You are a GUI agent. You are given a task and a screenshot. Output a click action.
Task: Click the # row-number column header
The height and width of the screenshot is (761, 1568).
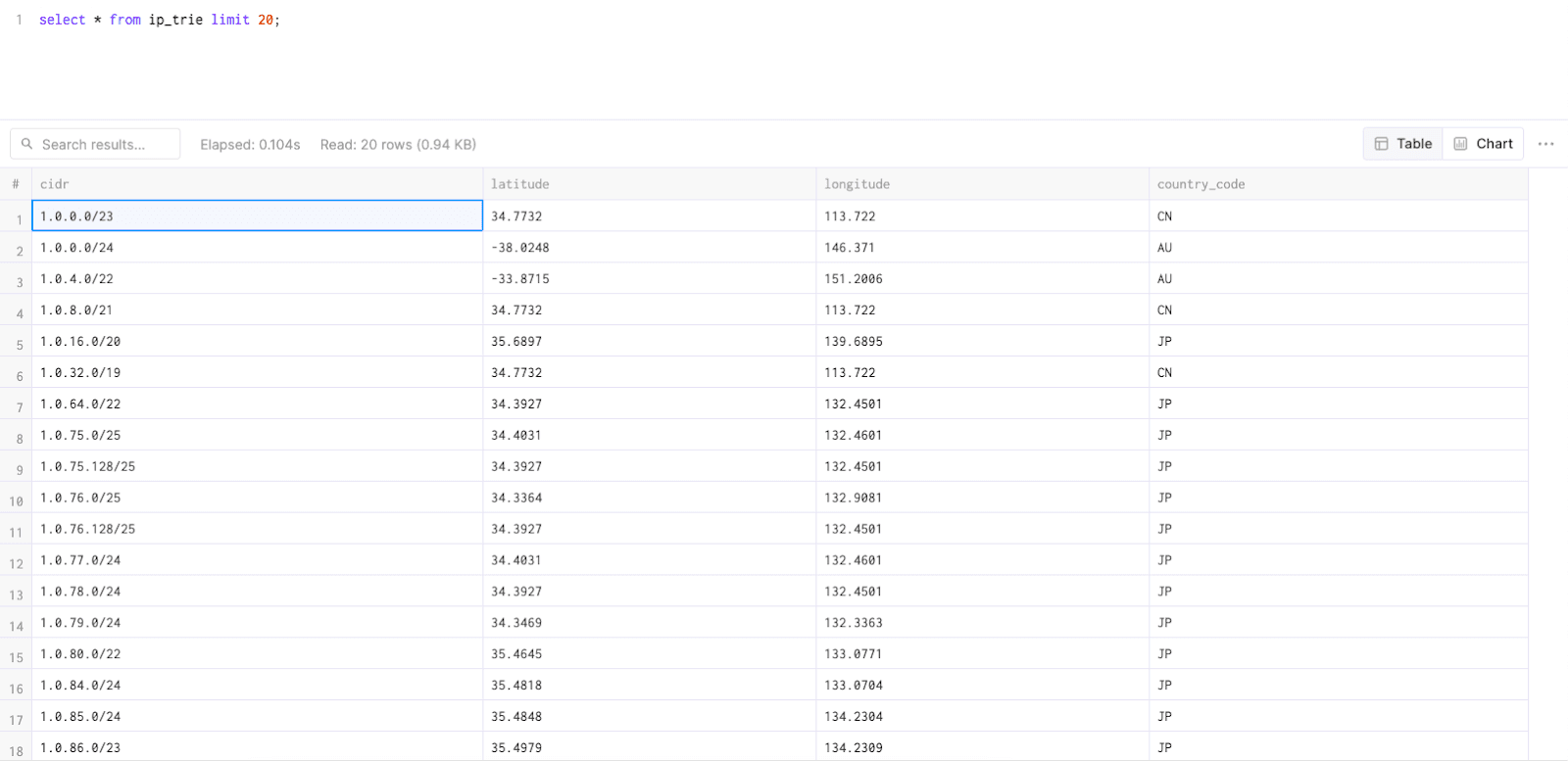click(16, 184)
